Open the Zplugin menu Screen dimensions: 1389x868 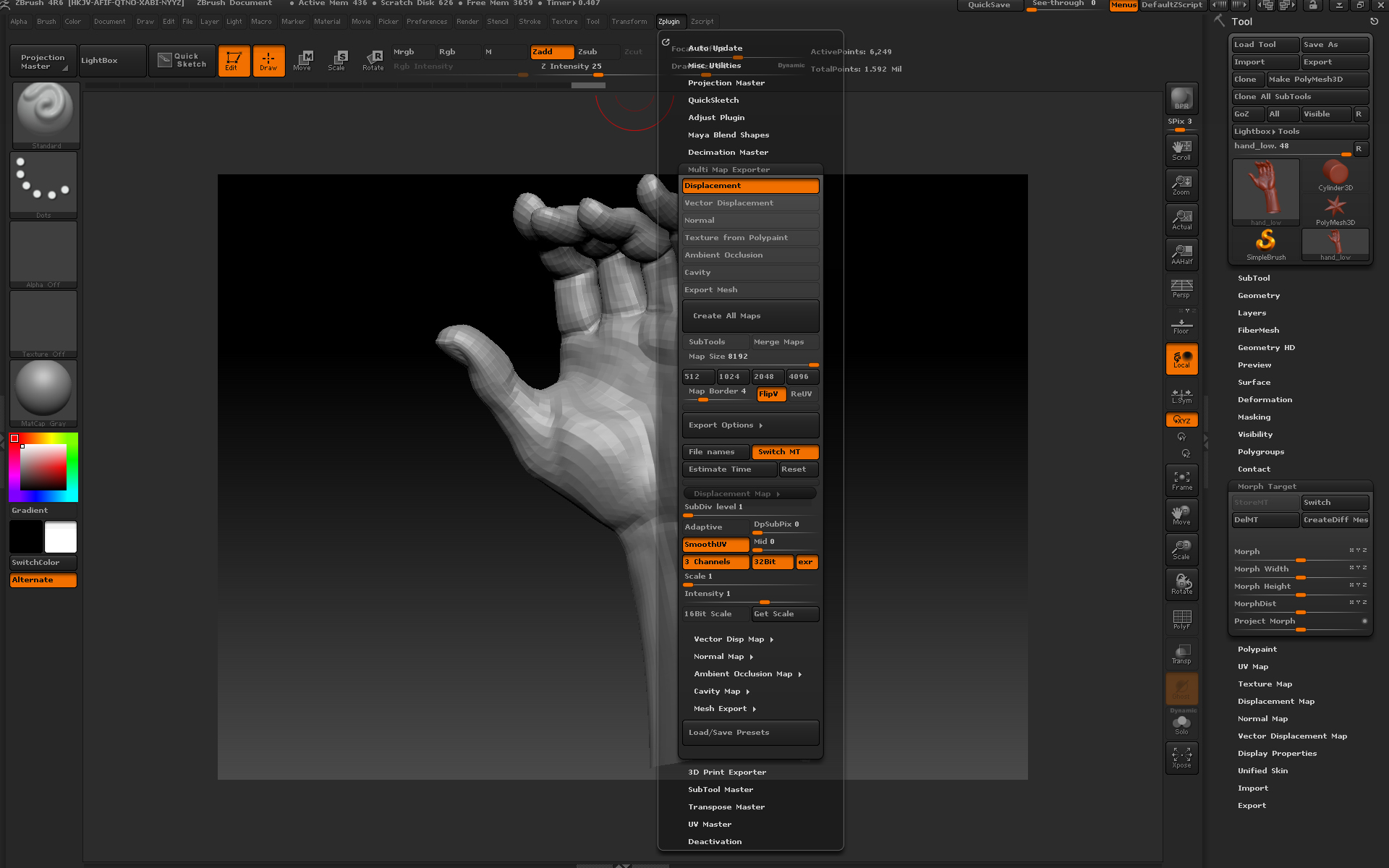pyautogui.click(x=668, y=22)
